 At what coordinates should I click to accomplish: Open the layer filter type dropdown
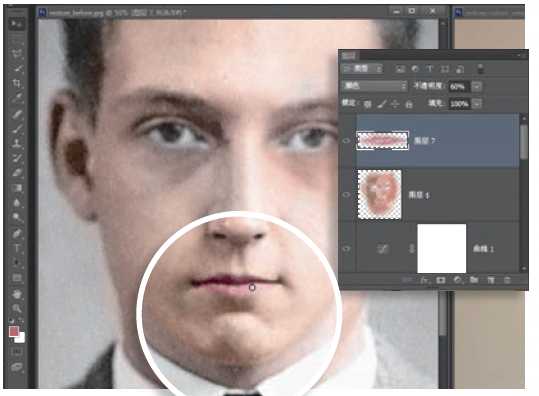tap(363, 69)
